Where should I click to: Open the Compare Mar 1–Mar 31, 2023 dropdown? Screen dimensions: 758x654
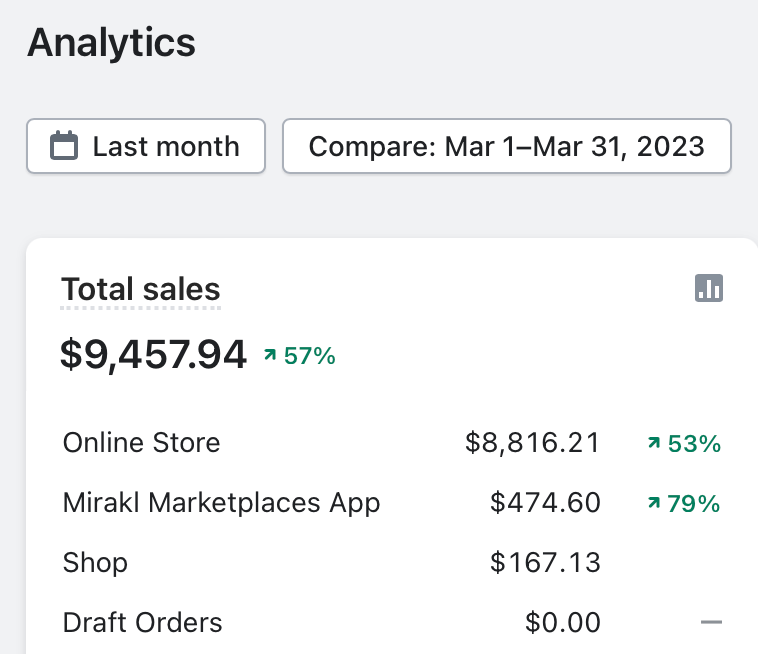pos(507,147)
